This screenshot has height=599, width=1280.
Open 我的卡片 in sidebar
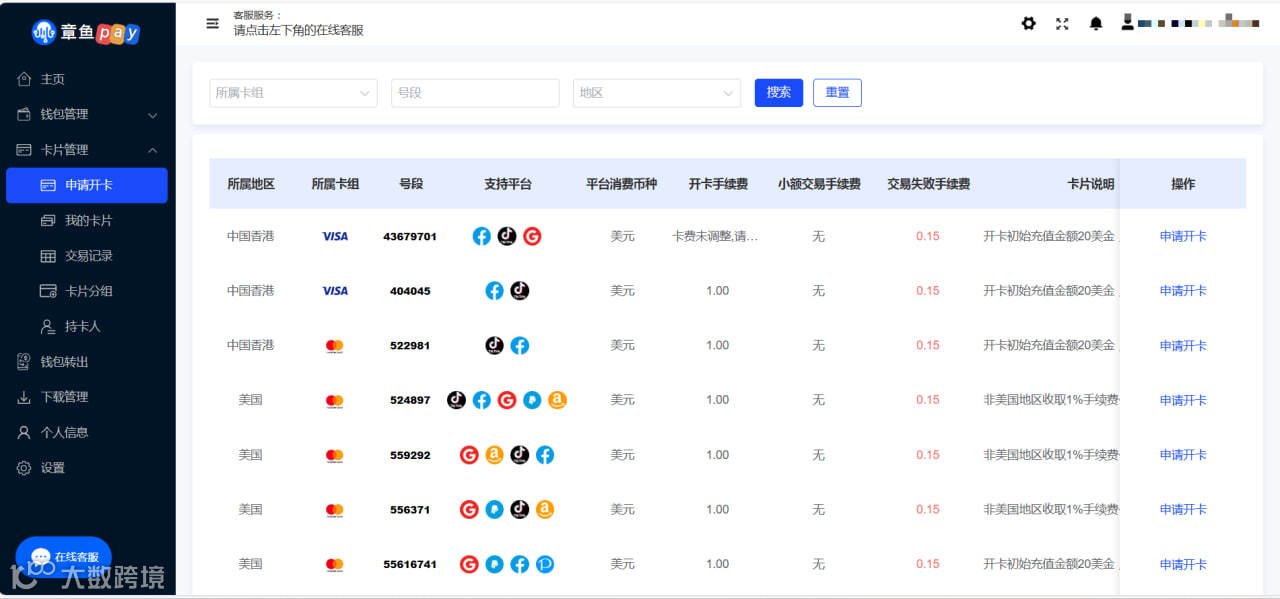(88, 220)
